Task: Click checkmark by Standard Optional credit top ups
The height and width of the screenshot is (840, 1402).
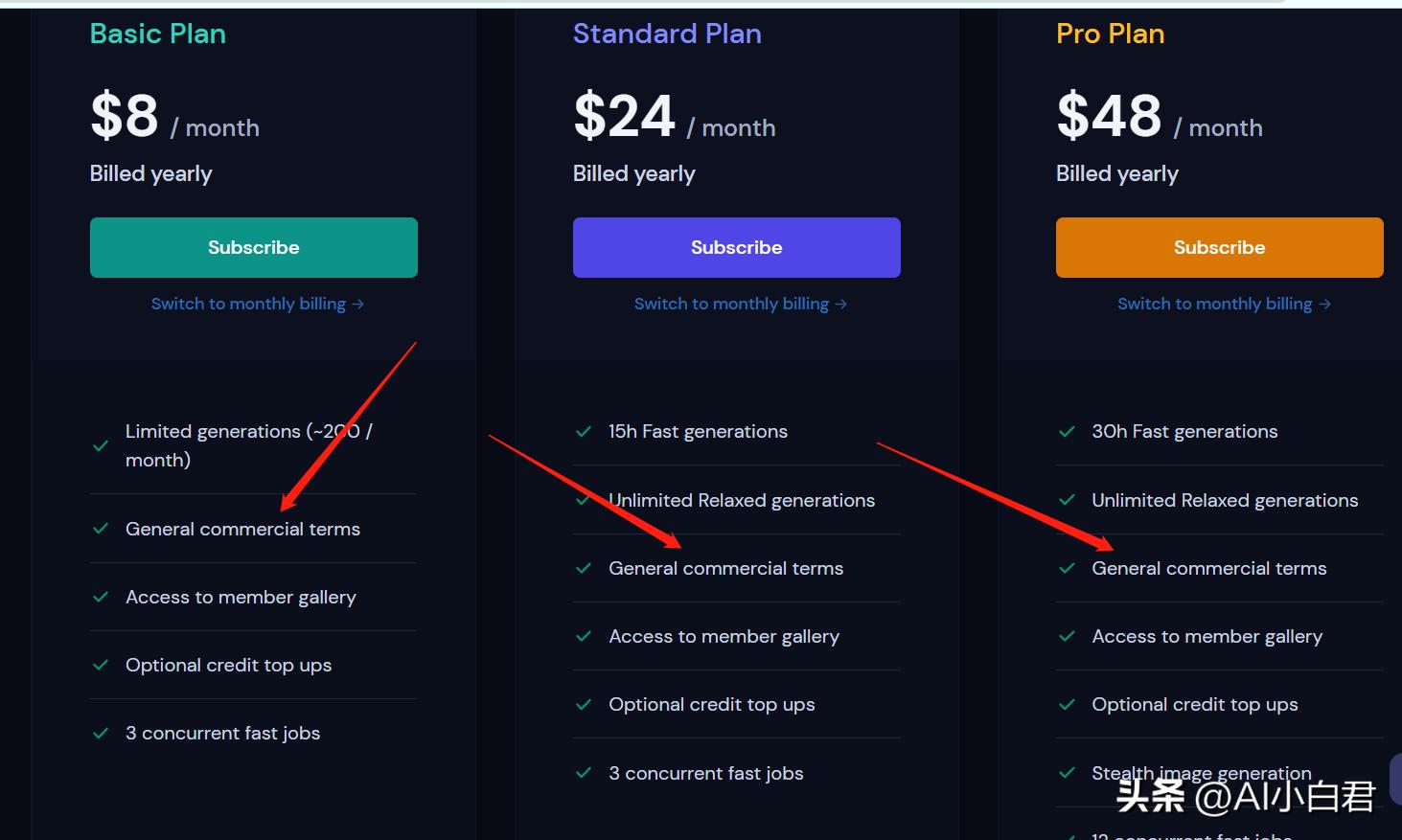Action: [x=584, y=705]
